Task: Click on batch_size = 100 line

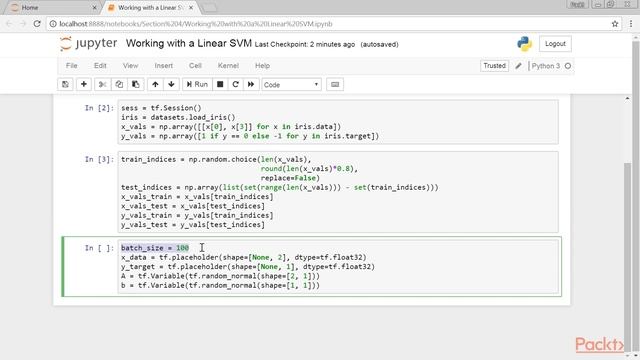Action: tap(155, 248)
